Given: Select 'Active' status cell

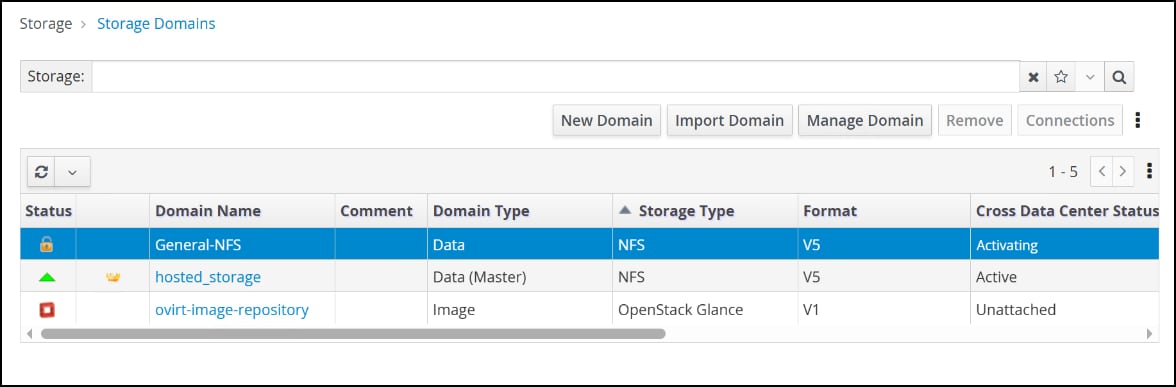Looking at the screenshot, I should [1065, 277].
